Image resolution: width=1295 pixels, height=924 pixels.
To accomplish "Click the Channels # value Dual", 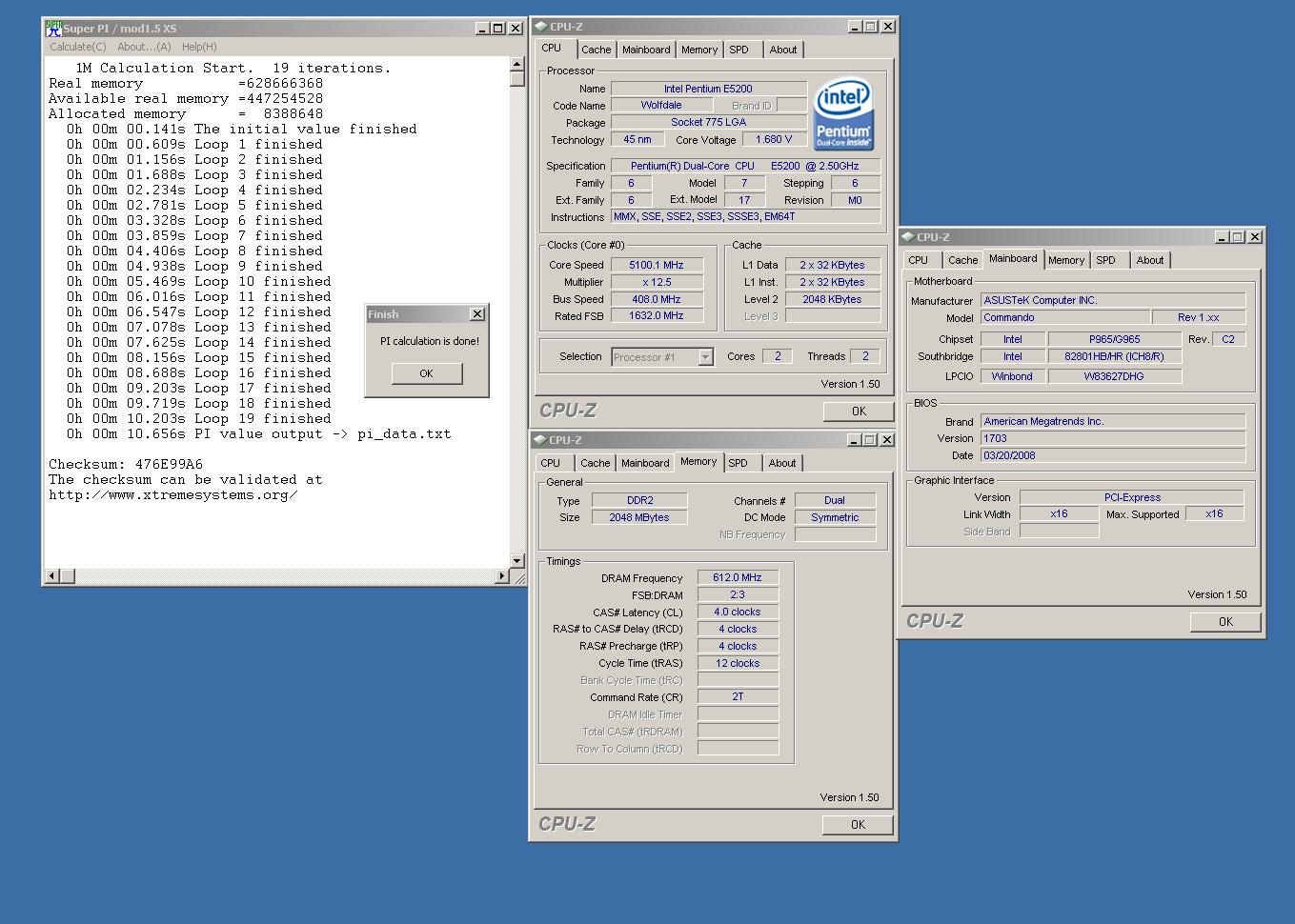I will click(835, 500).
